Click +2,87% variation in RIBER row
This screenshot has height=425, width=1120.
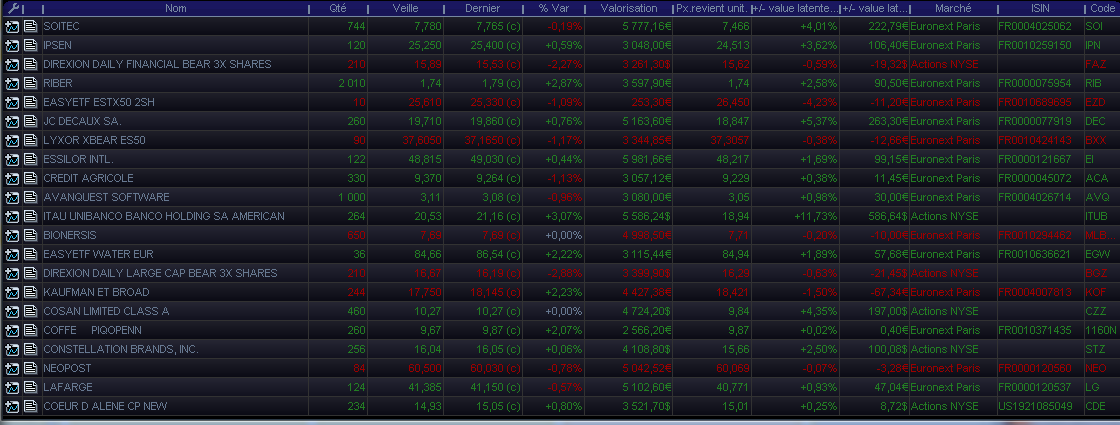click(564, 83)
